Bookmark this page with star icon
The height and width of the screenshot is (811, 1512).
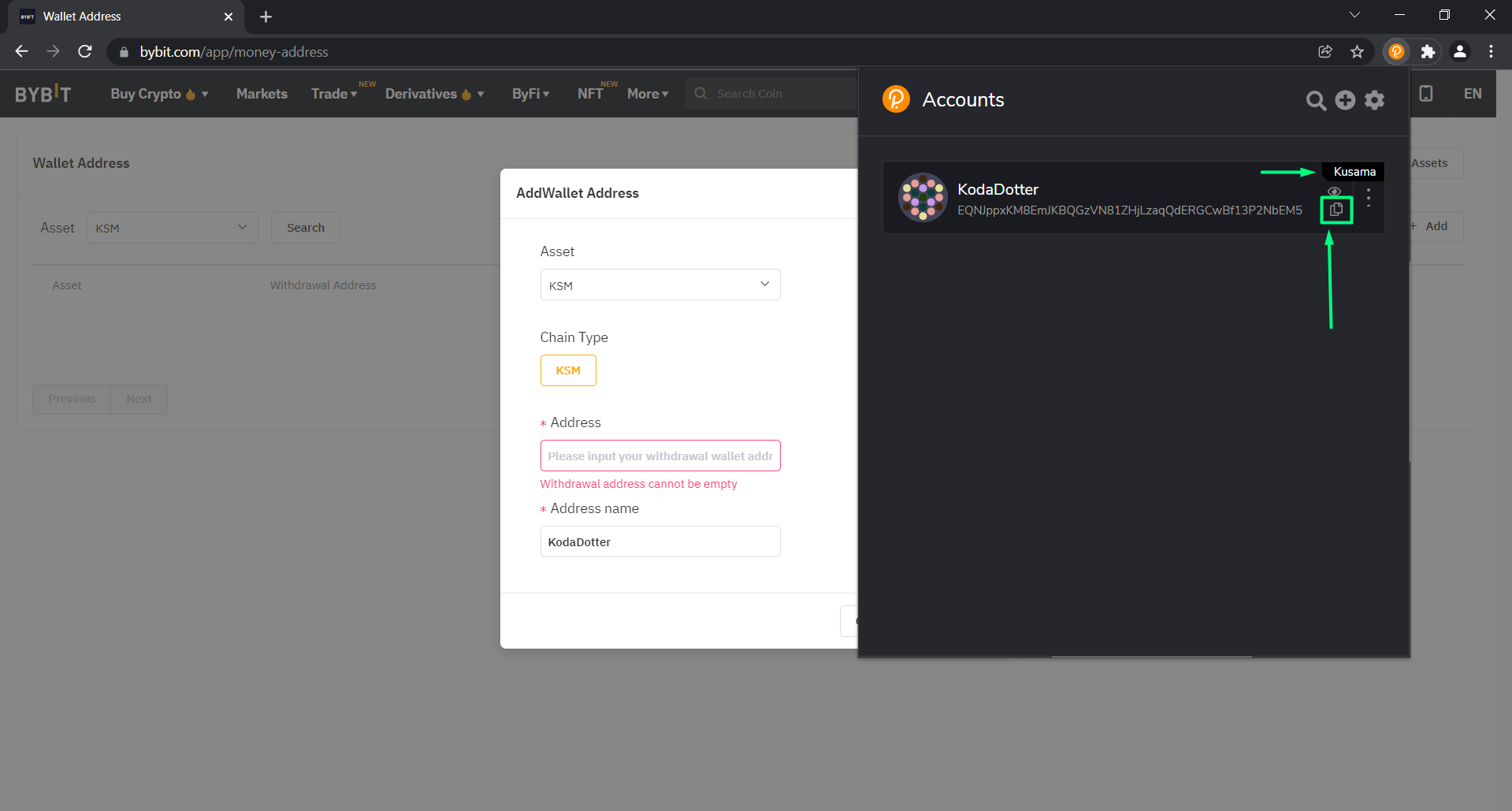point(1357,52)
